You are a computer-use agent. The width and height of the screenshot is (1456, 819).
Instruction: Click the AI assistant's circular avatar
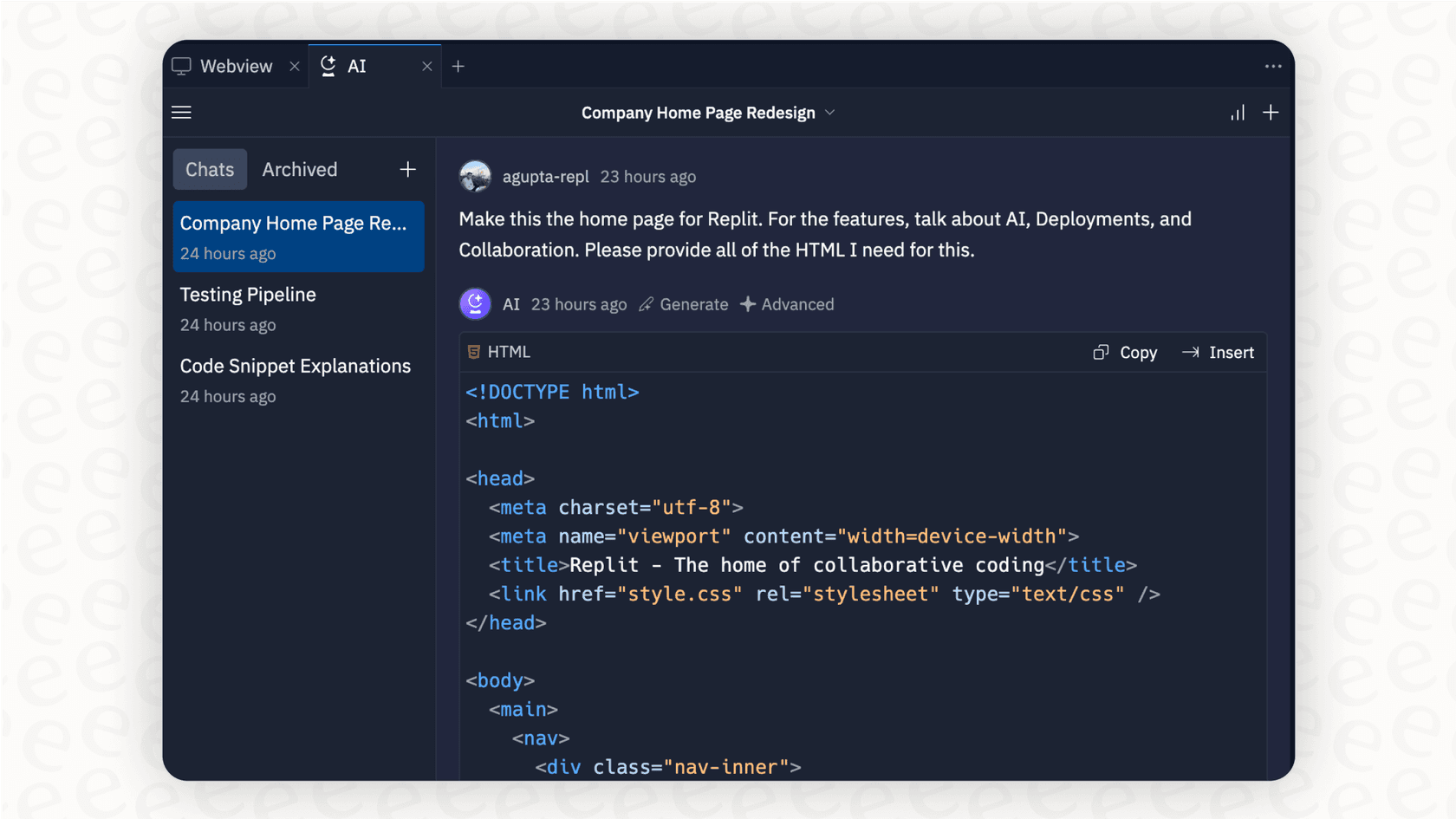pos(475,303)
